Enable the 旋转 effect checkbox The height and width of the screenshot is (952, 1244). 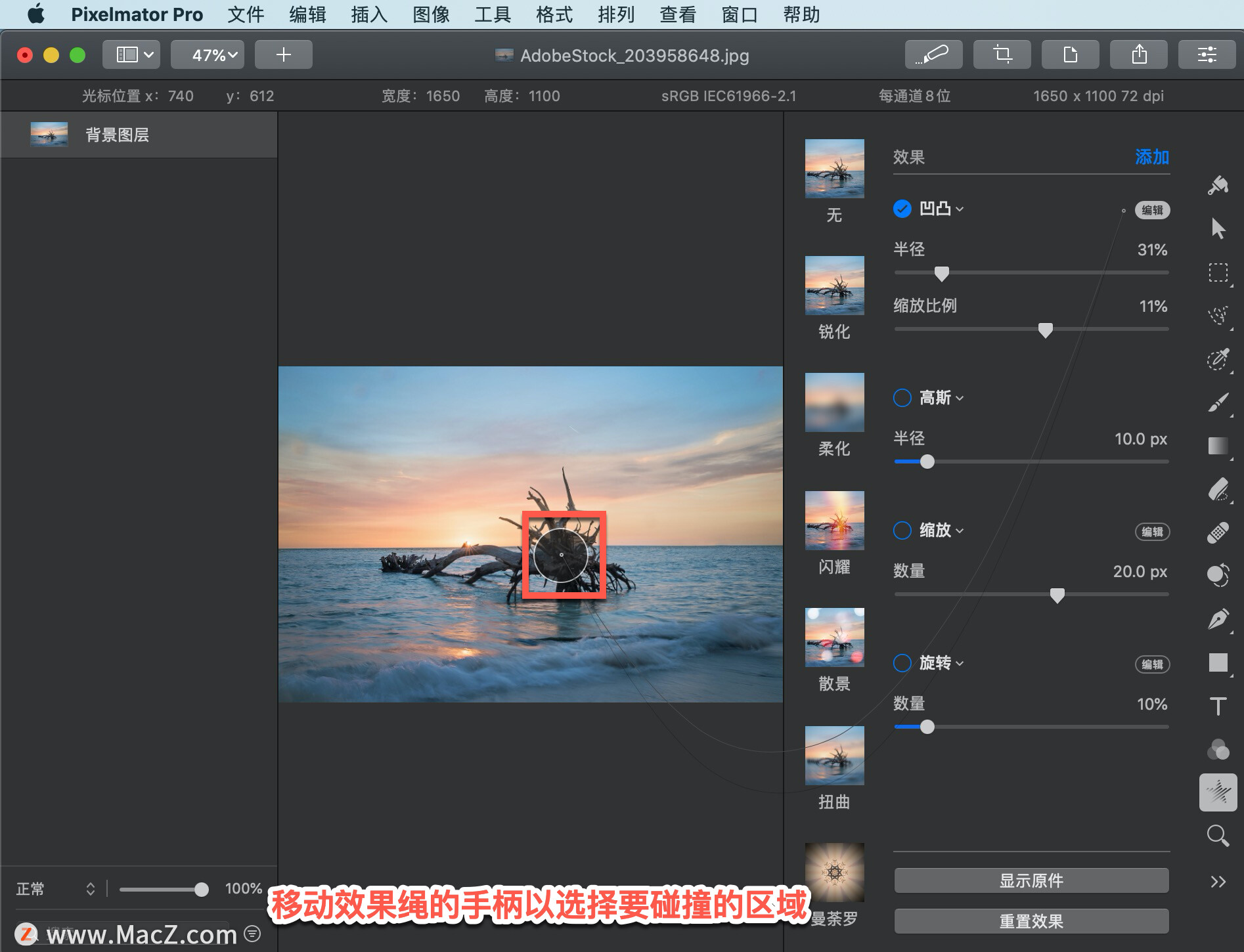click(902, 663)
